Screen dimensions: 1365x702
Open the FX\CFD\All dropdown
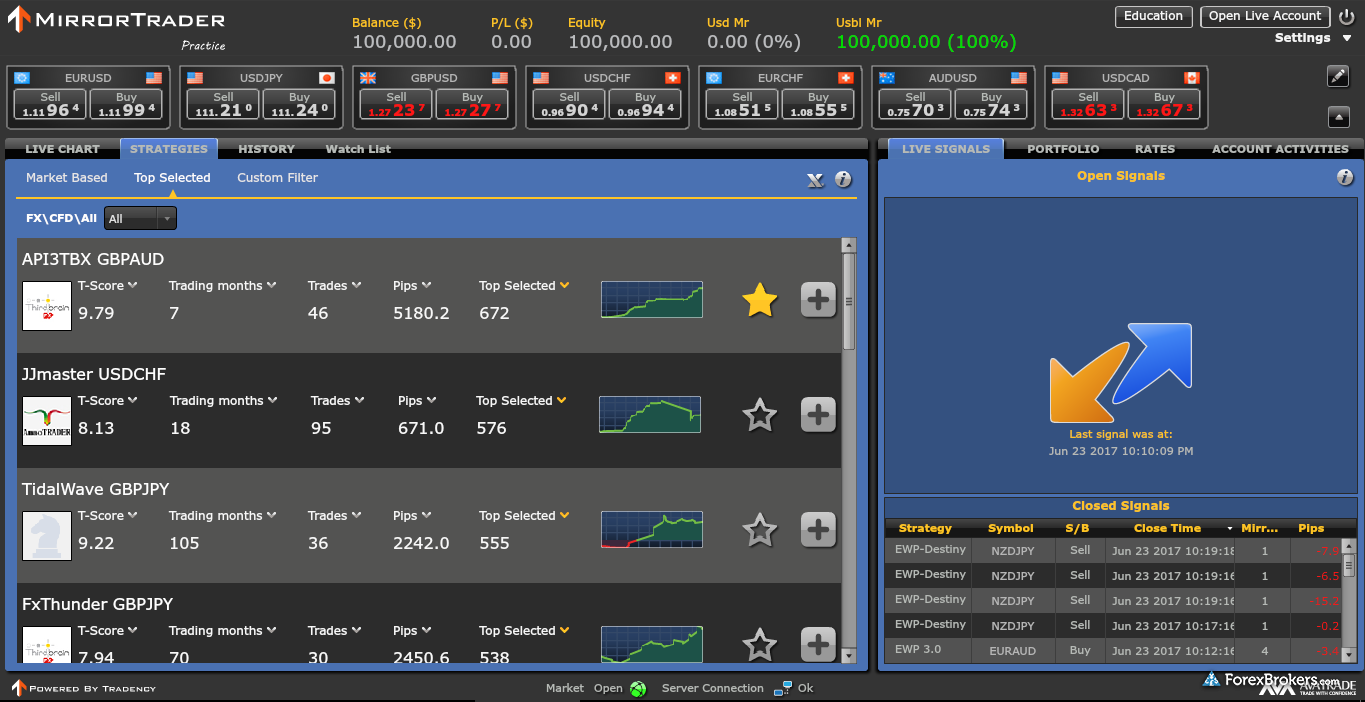140,218
